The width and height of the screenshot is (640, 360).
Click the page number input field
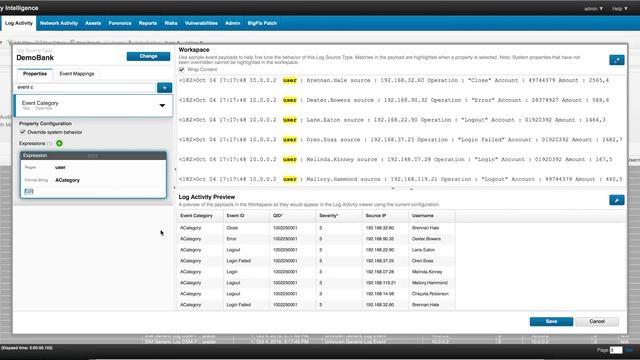coord(616,350)
